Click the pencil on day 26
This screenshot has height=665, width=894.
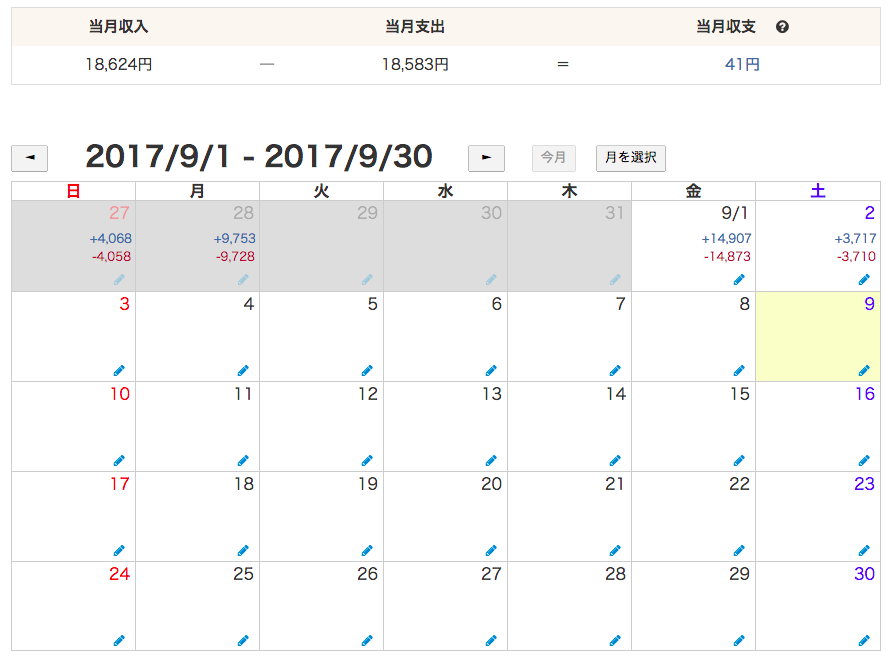pyautogui.click(x=367, y=640)
